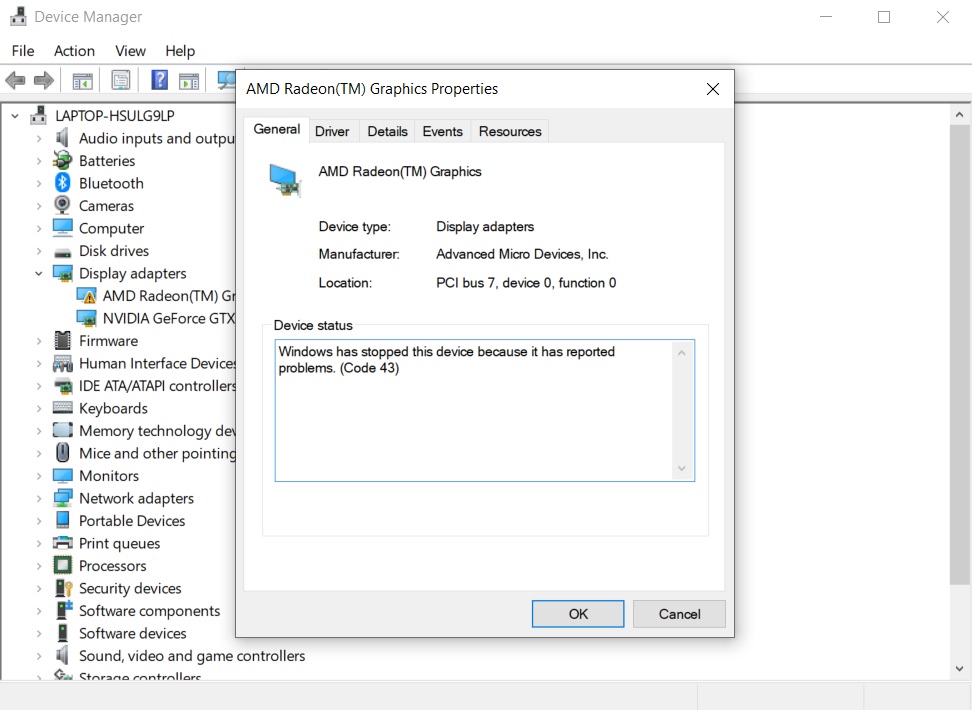Click the Security devices key icon

(x=64, y=588)
